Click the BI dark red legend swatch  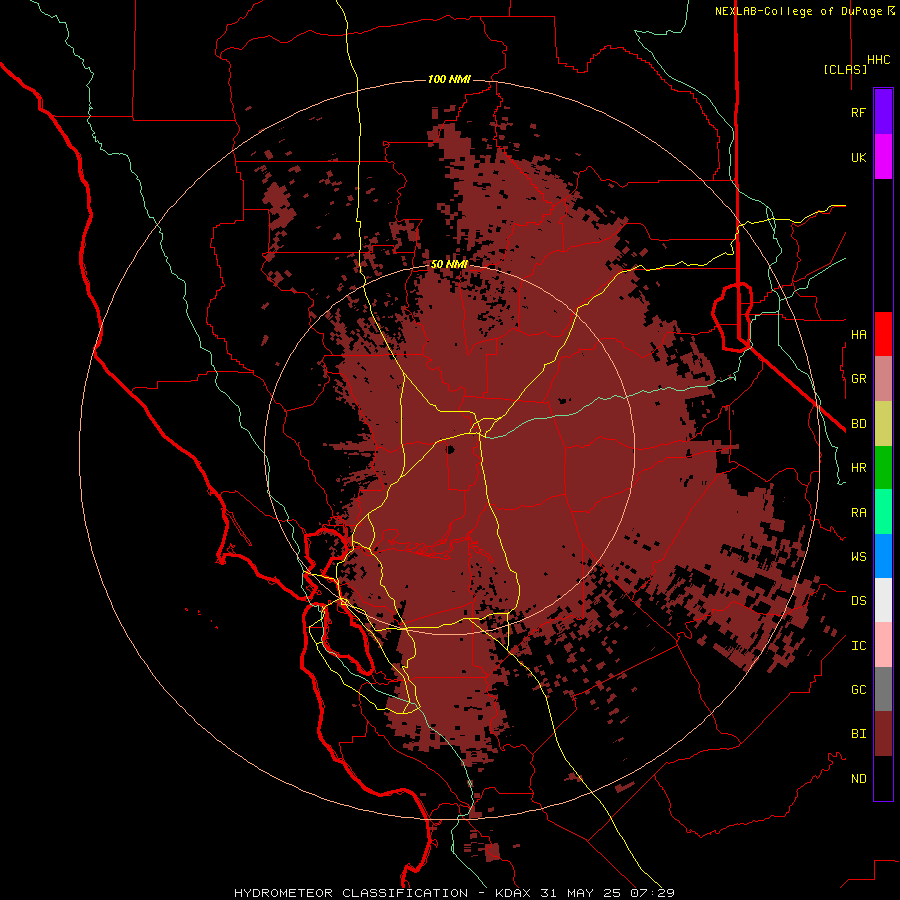click(x=883, y=734)
